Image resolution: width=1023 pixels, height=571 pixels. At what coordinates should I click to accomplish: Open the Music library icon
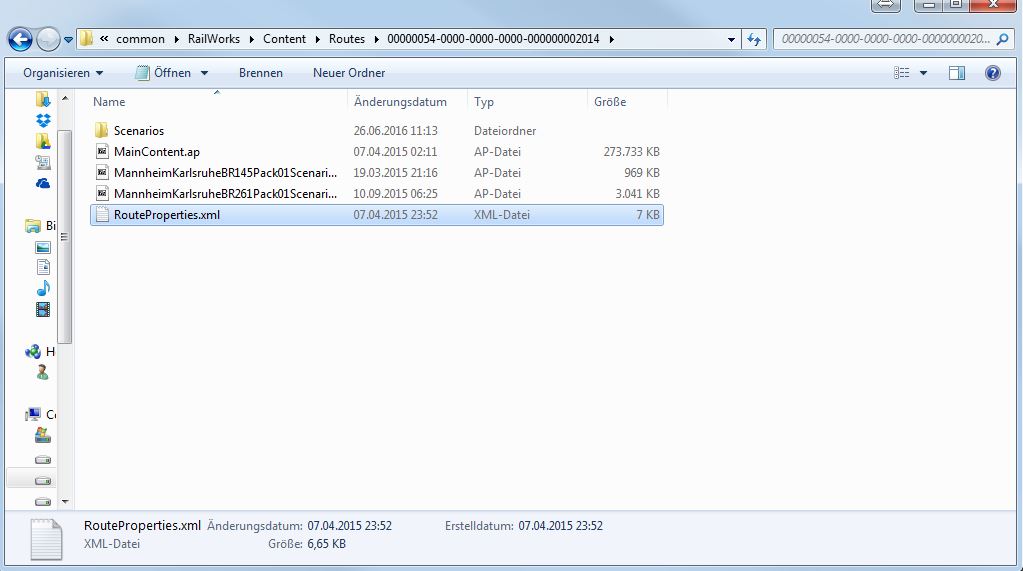43,288
